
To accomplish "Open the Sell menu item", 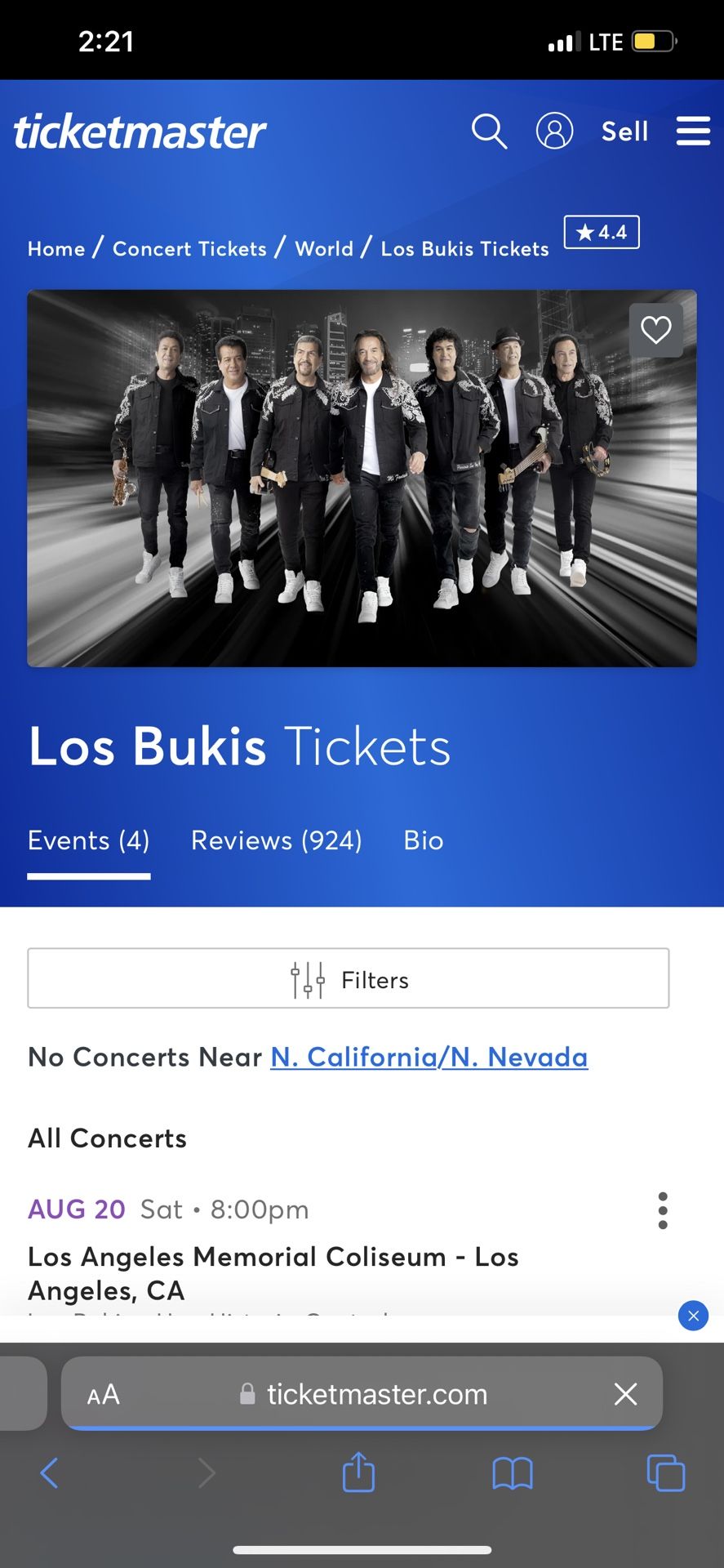I will 624,131.
